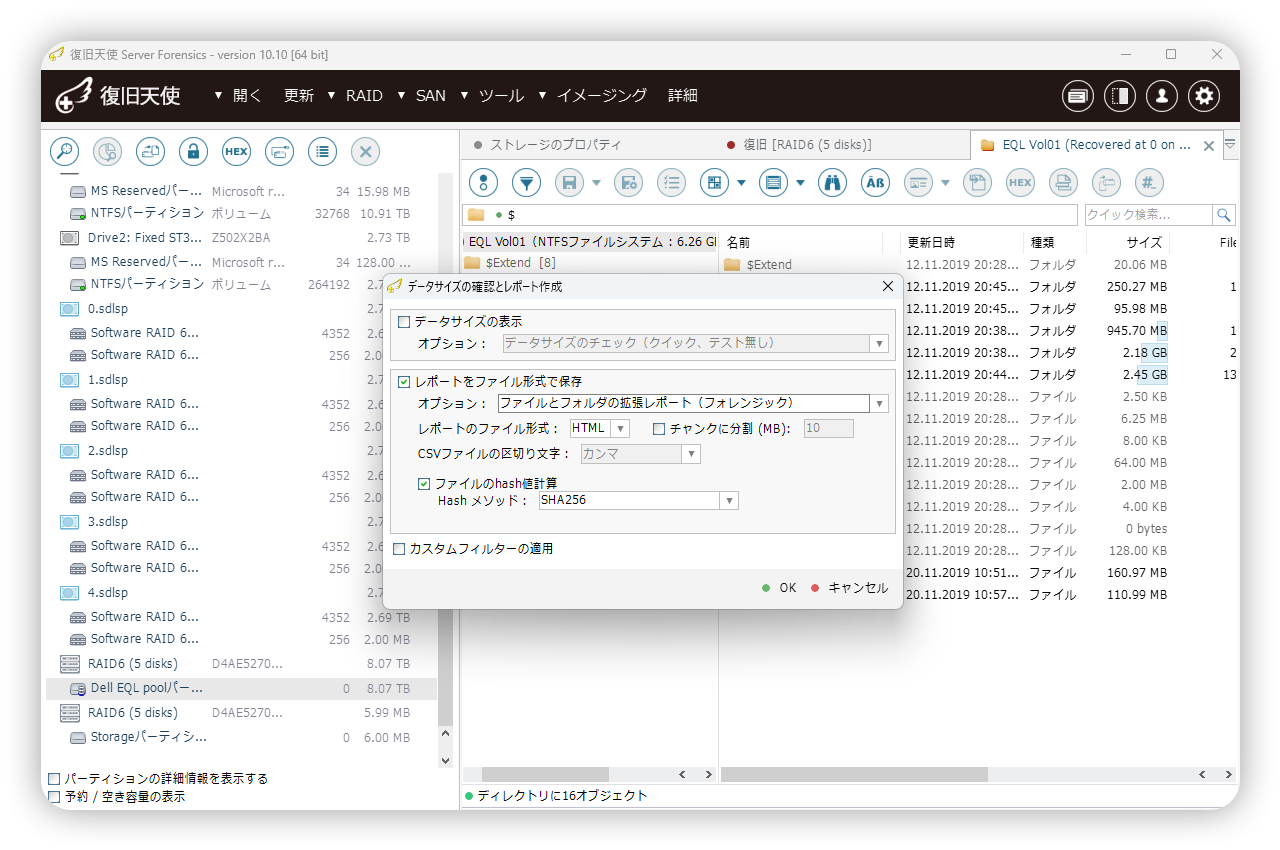Click the grid view mode icon

coord(714,183)
